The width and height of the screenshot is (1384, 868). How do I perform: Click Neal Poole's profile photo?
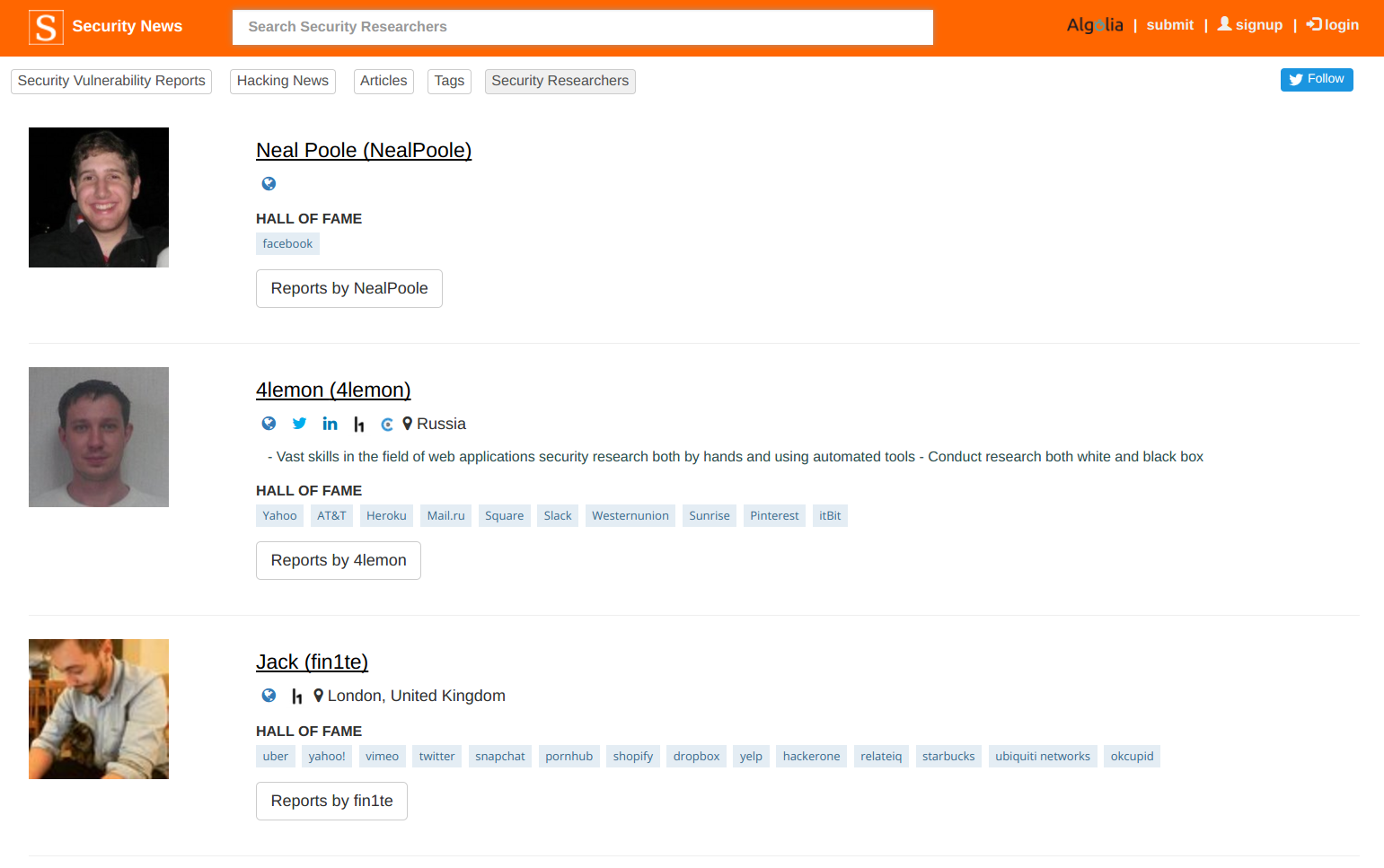[x=99, y=197]
